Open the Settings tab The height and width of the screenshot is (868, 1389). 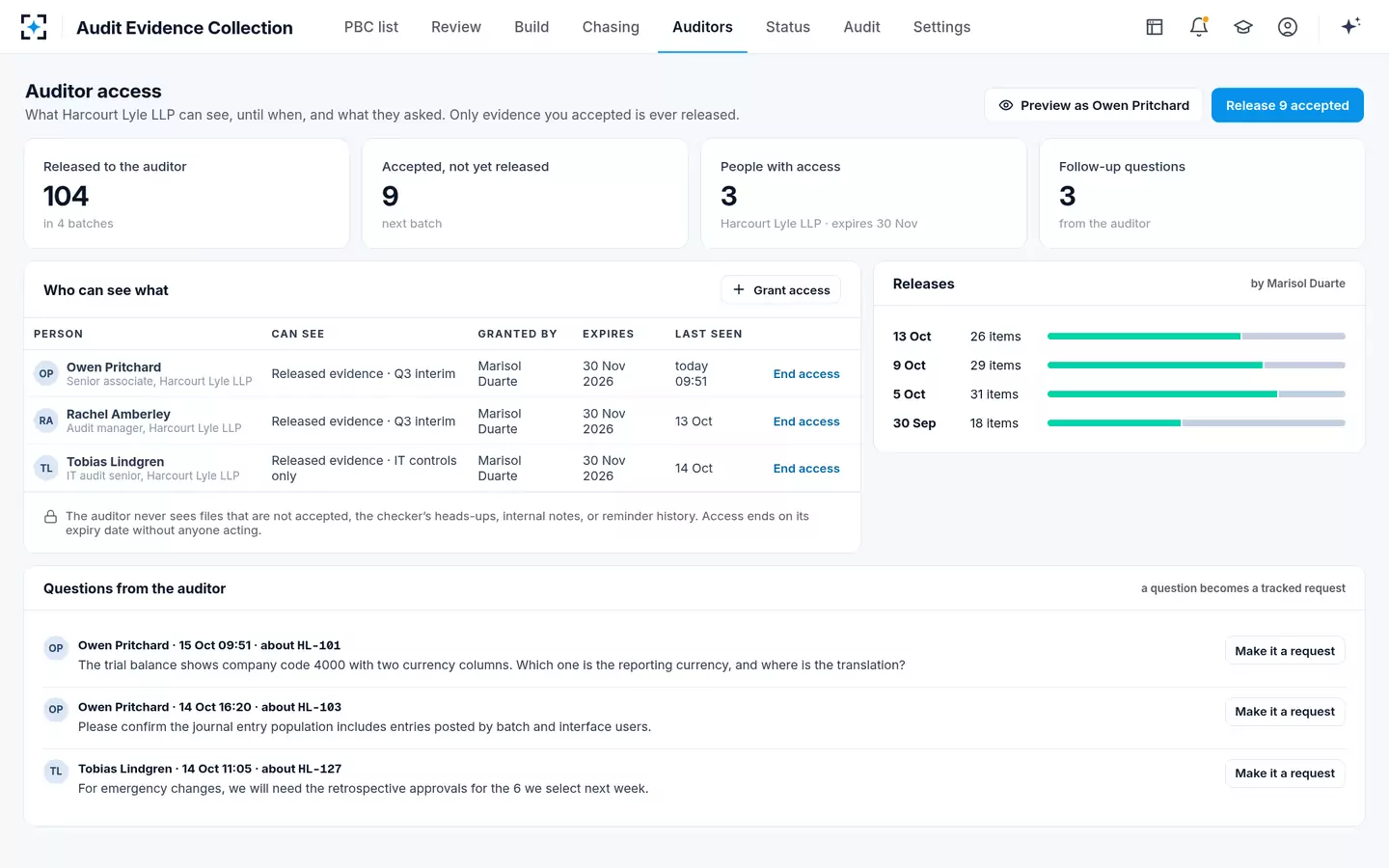942,27
